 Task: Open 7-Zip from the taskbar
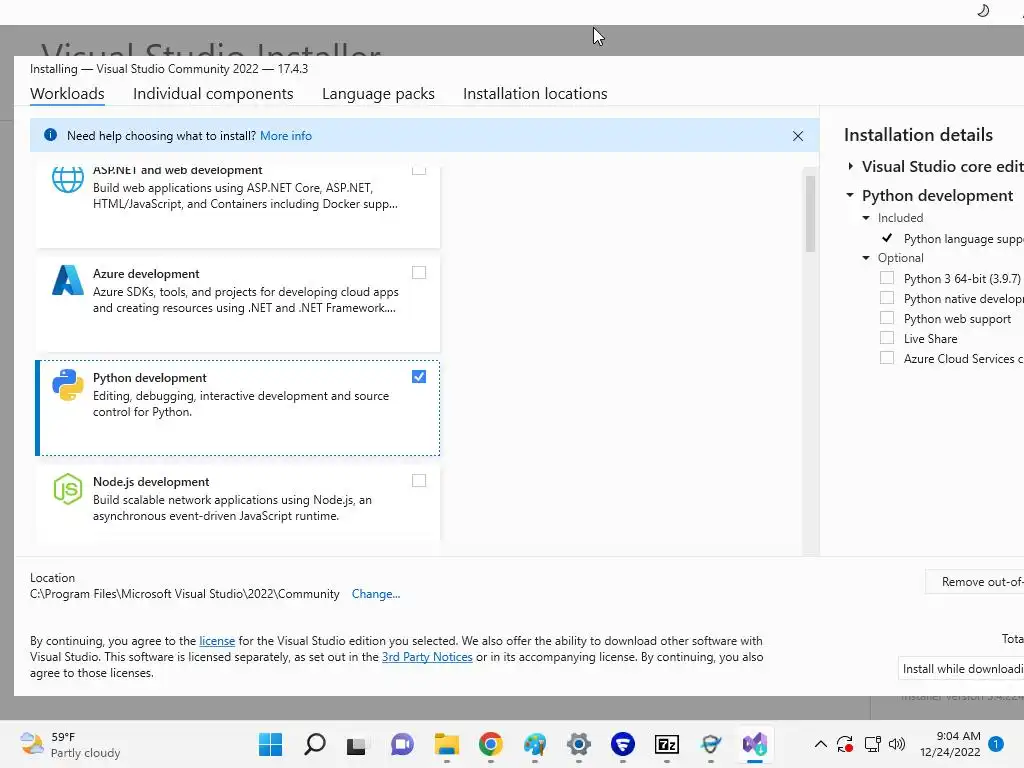(x=667, y=744)
